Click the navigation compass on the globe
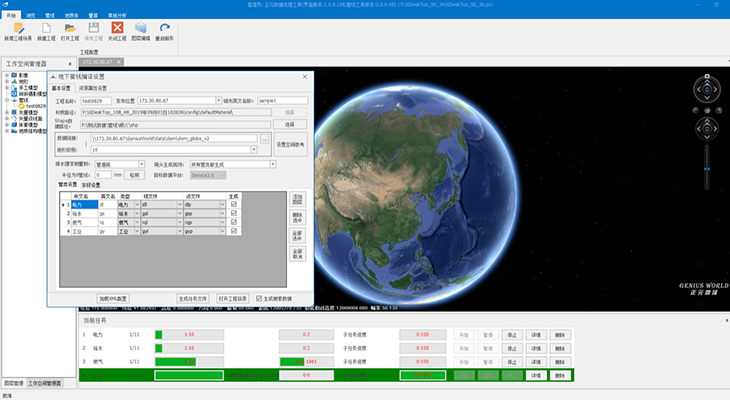The height and width of the screenshot is (400, 730). pyautogui.click(x=706, y=88)
